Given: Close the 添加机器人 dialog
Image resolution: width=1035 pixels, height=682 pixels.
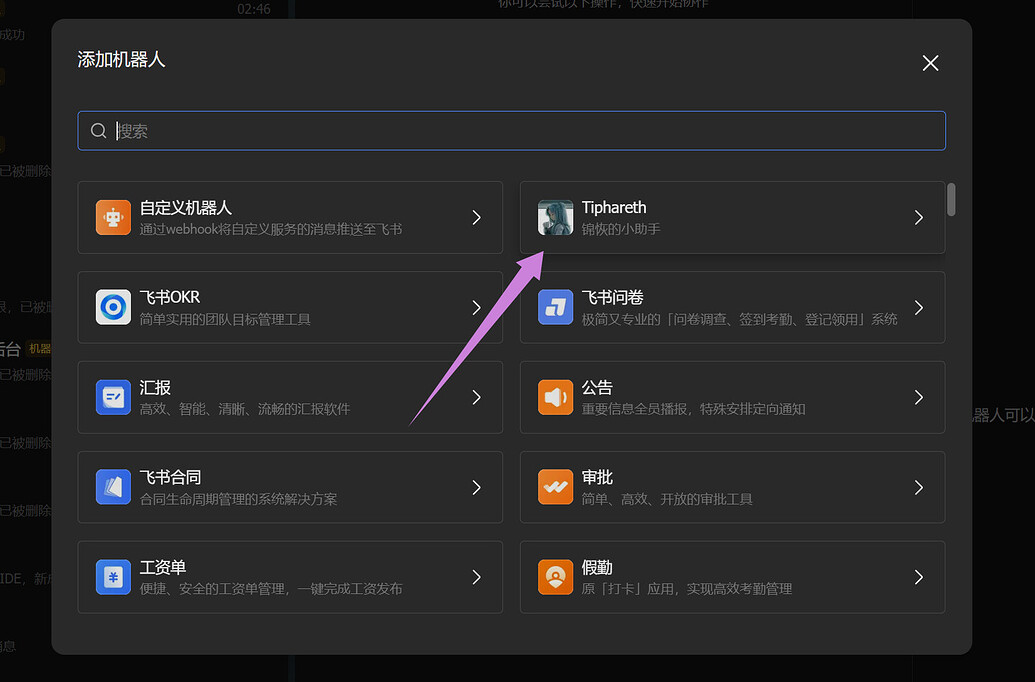Looking at the screenshot, I should click(x=930, y=63).
